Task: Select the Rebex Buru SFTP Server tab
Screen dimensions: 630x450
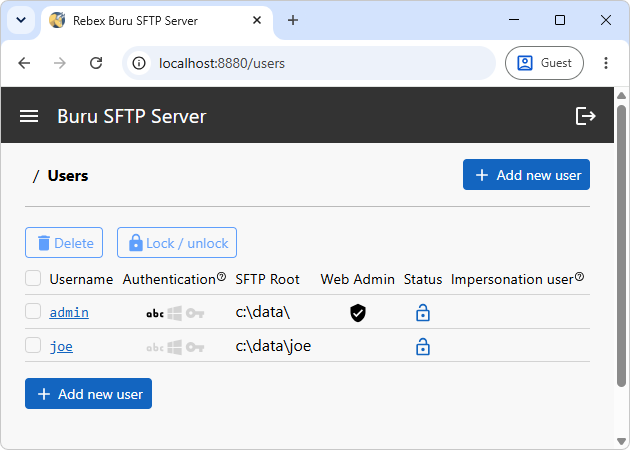Action: pyautogui.click(x=157, y=21)
